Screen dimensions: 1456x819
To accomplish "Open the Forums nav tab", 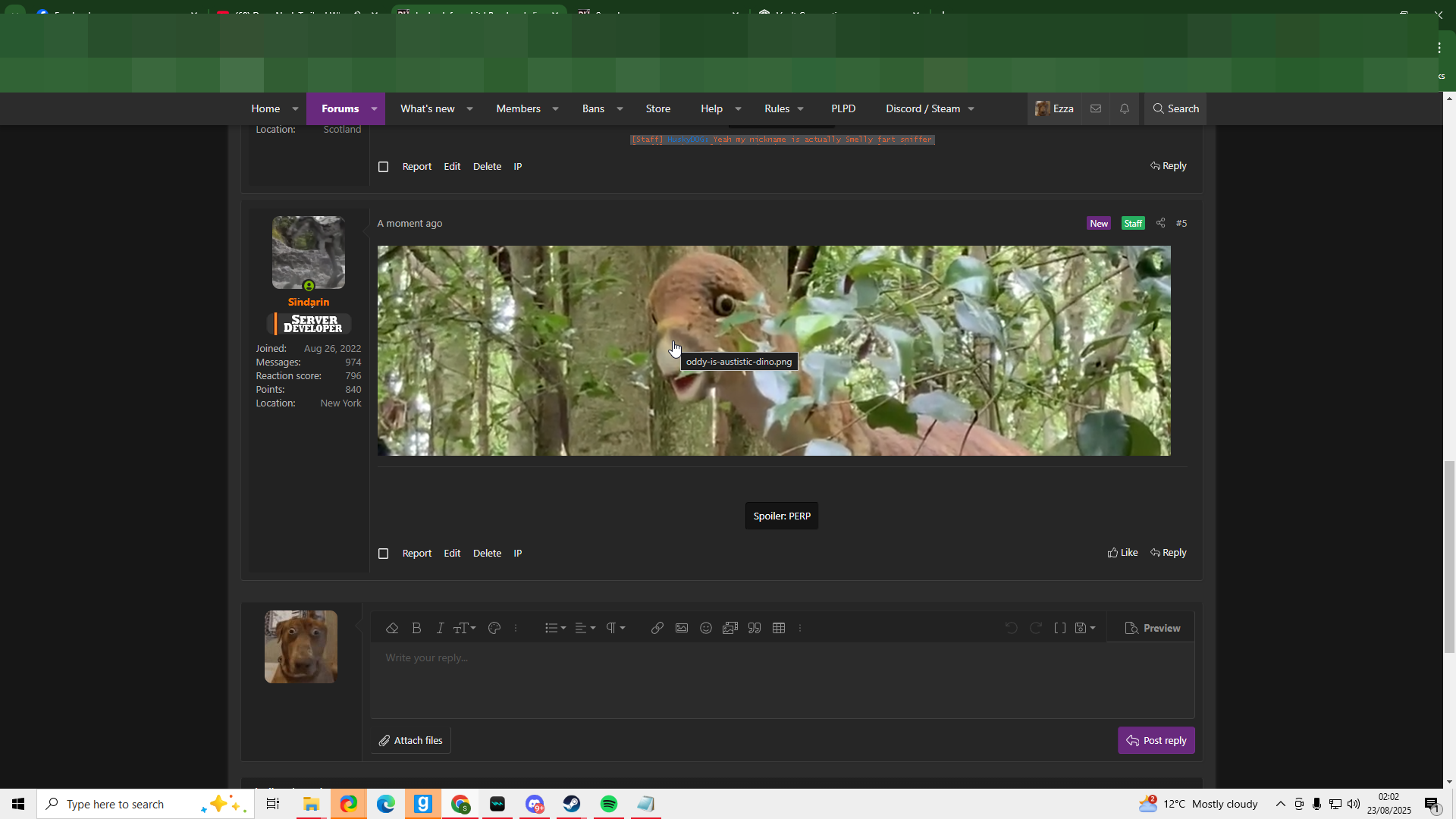I will pos(340,108).
